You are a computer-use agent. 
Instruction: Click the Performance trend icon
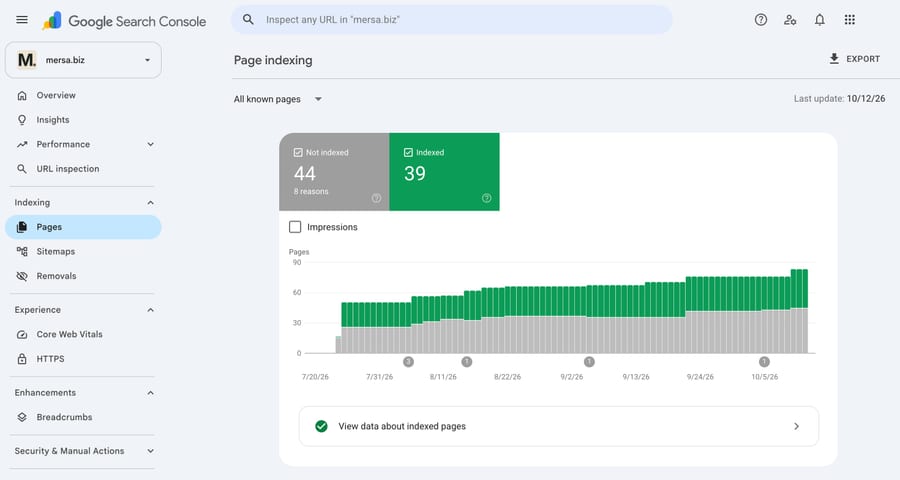coord(22,144)
